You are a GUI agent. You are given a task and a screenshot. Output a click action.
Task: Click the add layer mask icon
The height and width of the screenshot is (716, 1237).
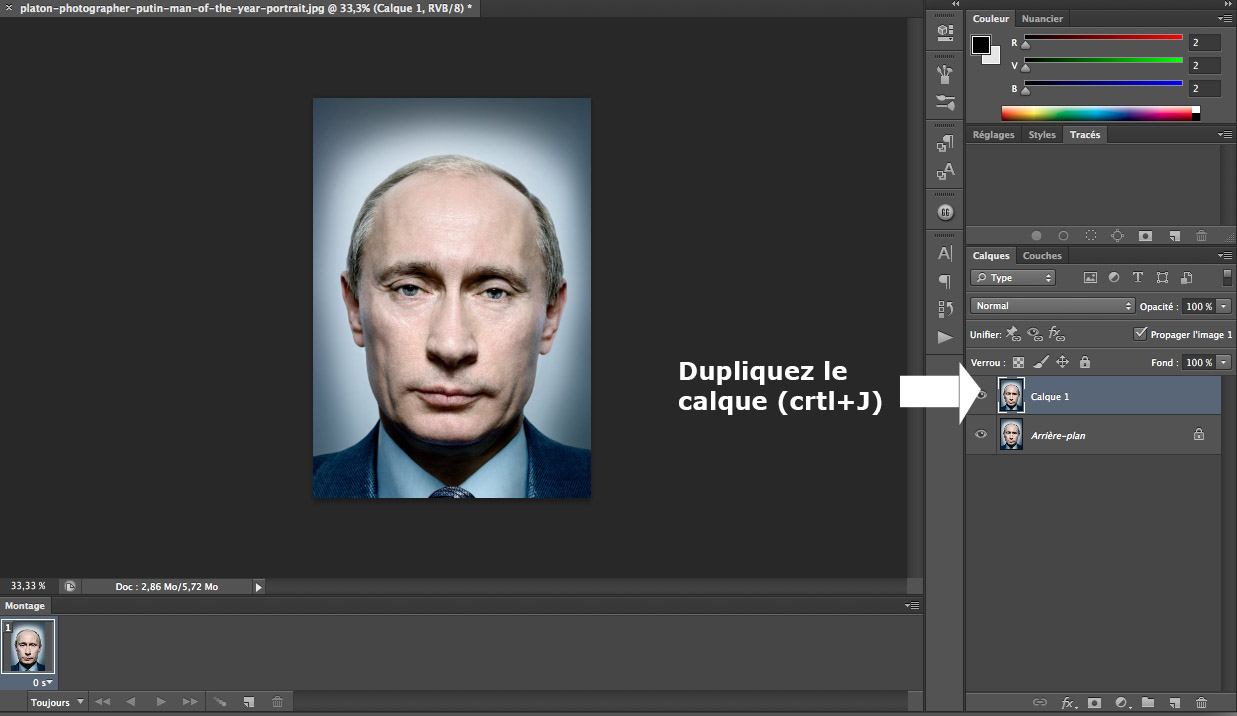point(1094,703)
